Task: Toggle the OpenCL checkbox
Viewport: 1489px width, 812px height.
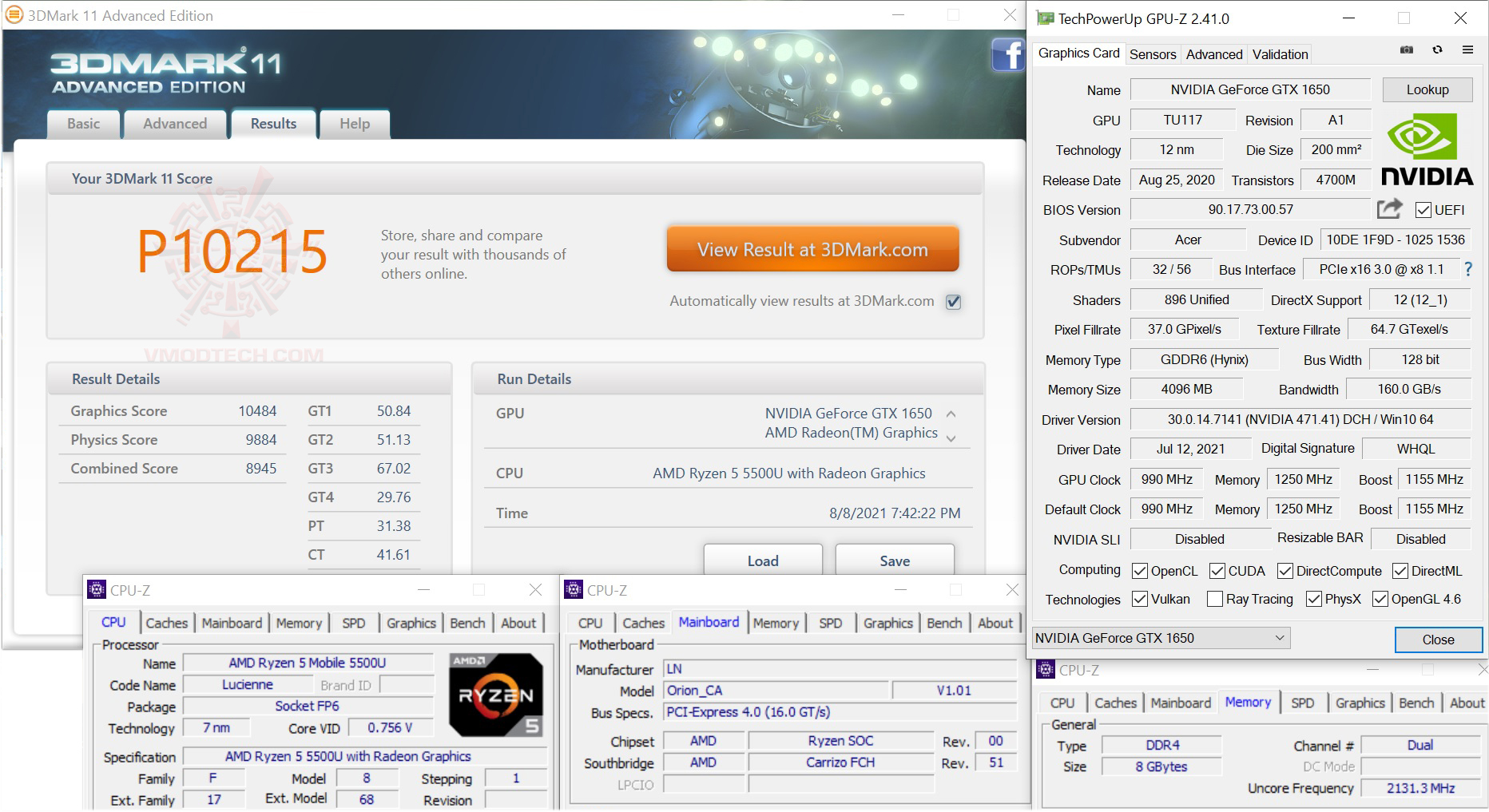Action: (x=1140, y=571)
